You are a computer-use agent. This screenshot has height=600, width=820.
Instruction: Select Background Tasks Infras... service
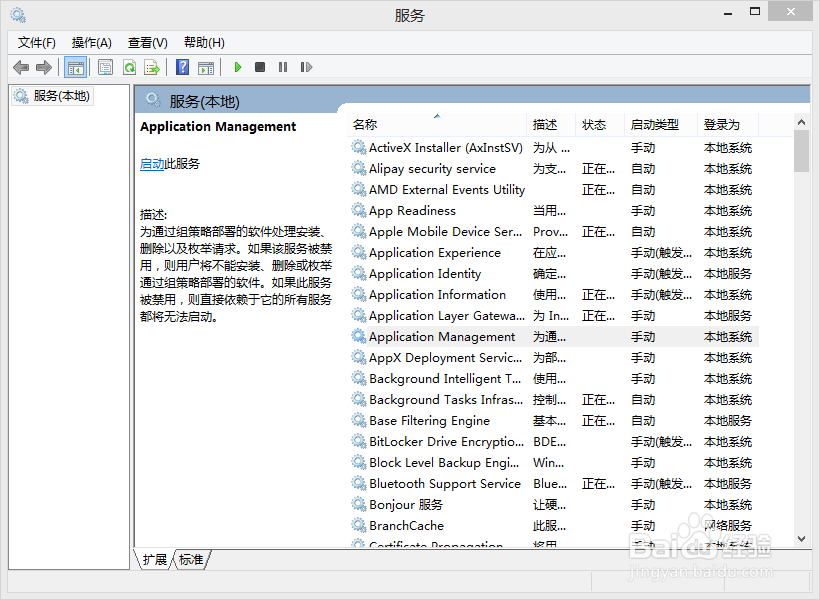pos(553,399)
